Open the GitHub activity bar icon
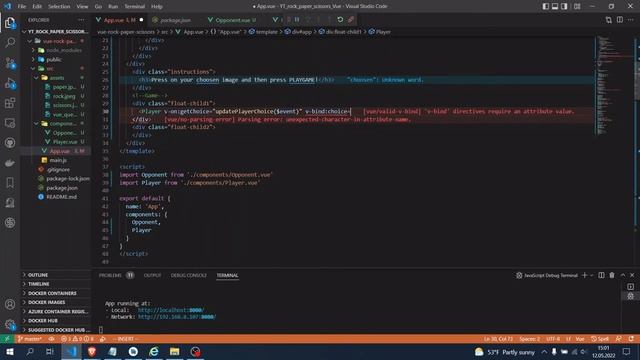The height and width of the screenshot is (360, 640). pos(10,143)
